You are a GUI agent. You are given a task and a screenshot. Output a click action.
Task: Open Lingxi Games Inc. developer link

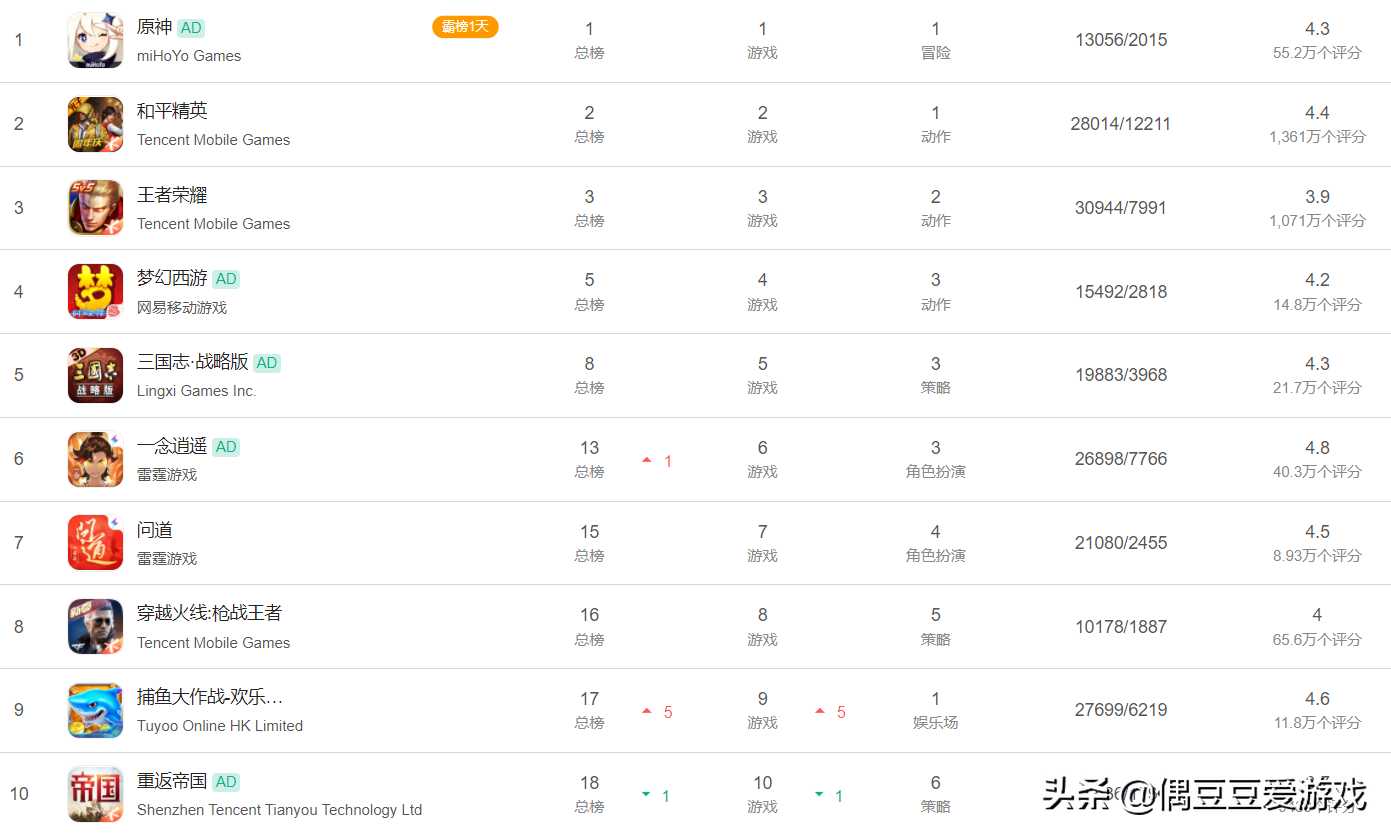[x=196, y=391]
